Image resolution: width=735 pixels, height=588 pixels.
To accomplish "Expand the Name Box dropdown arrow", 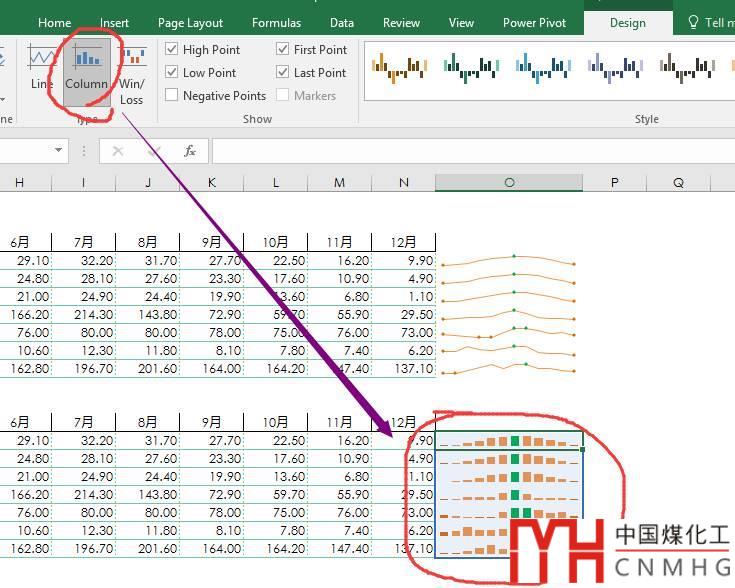I will tap(59, 151).
